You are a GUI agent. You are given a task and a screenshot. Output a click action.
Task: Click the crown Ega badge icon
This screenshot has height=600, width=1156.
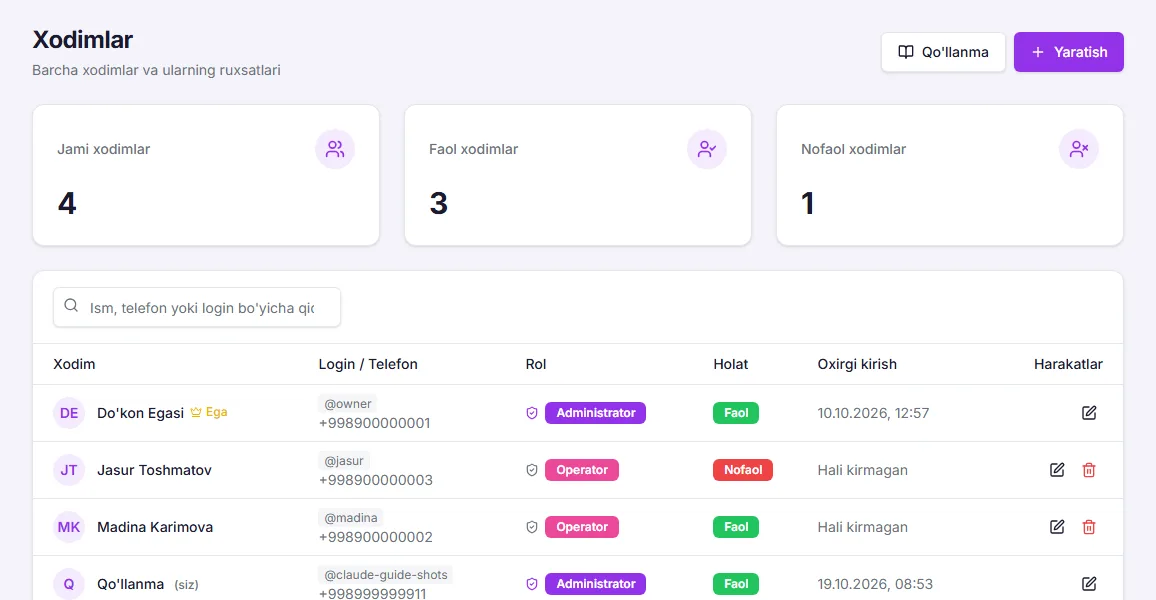pos(195,412)
